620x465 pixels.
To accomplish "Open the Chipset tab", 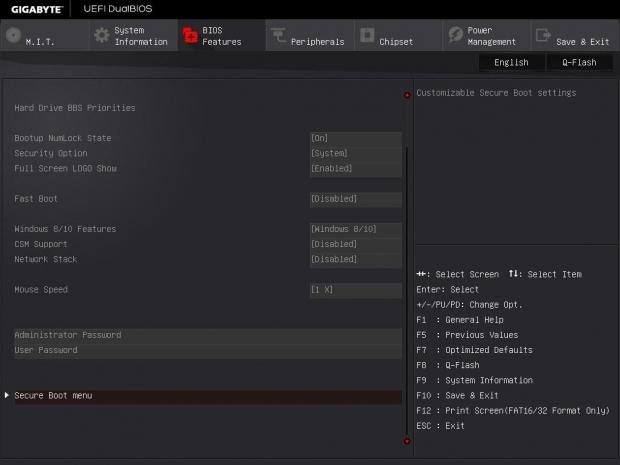I will (x=399, y=36).
